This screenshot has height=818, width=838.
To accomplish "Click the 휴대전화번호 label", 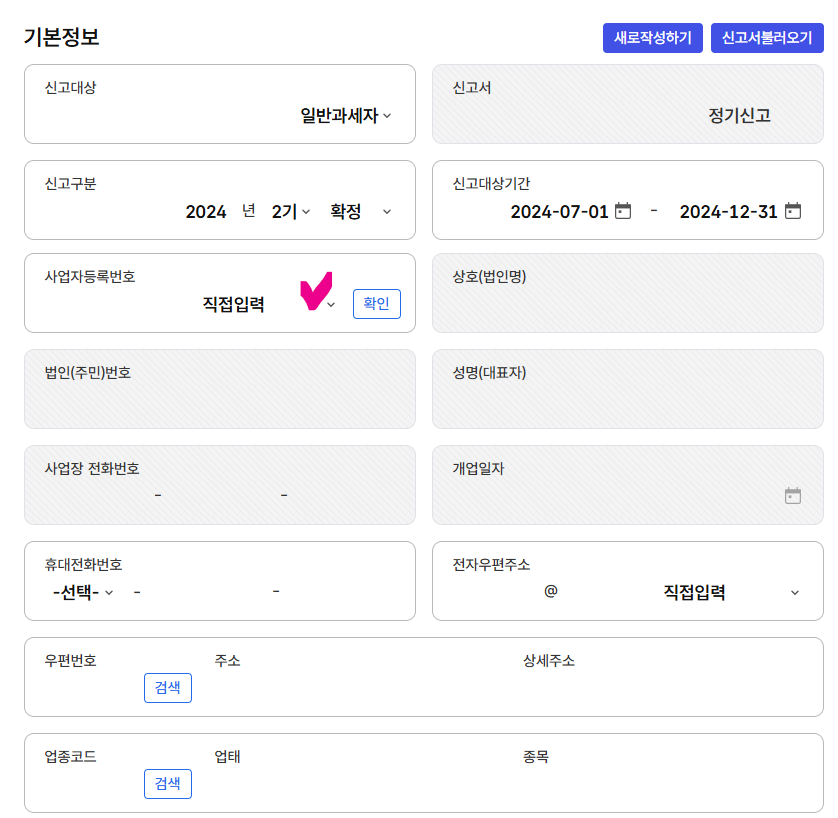I will tap(83, 565).
